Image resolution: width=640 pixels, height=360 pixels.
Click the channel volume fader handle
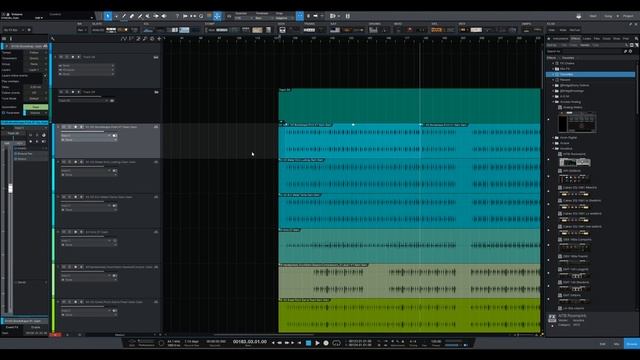pos(11,188)
